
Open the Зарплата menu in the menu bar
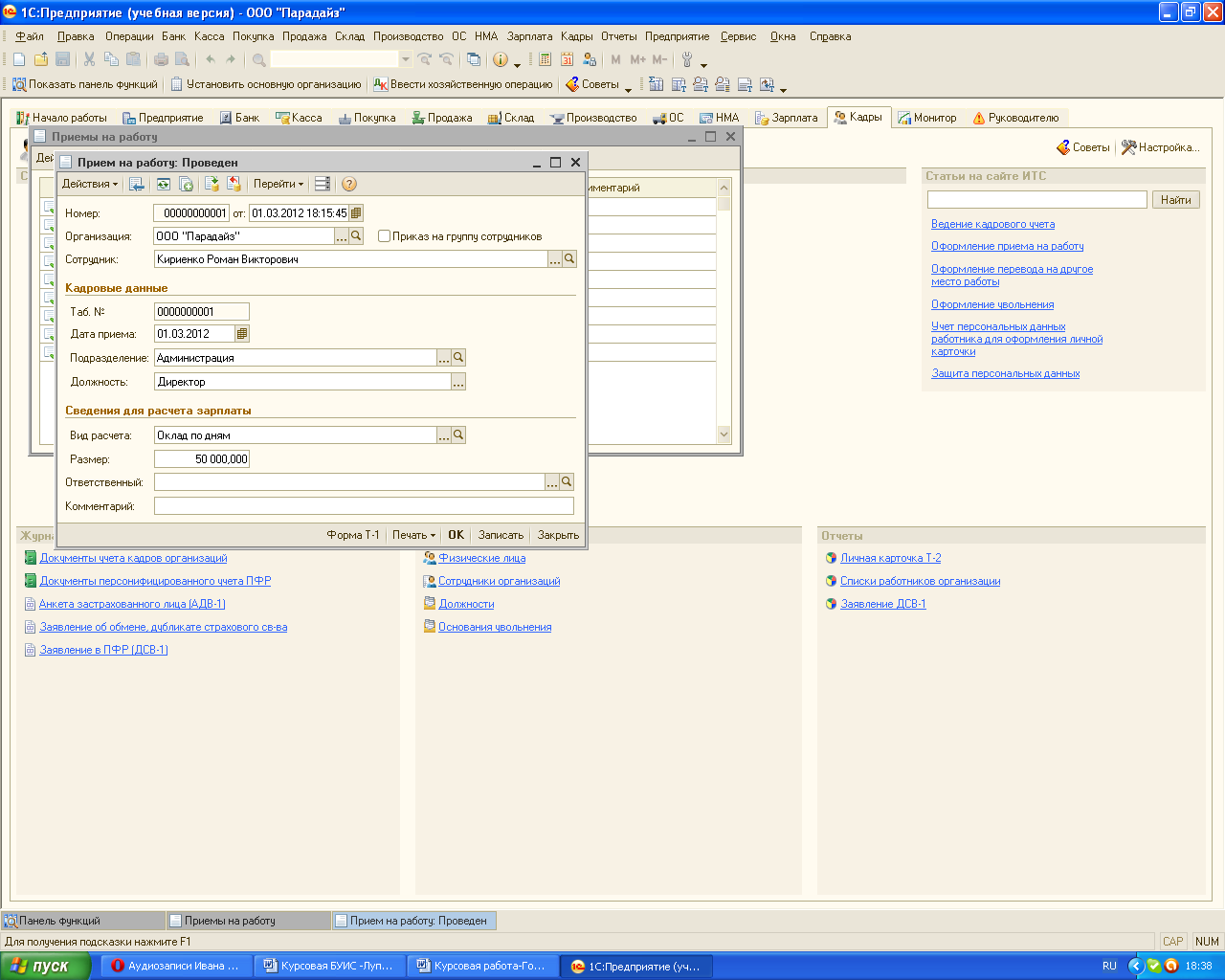[x=529, y=36]
